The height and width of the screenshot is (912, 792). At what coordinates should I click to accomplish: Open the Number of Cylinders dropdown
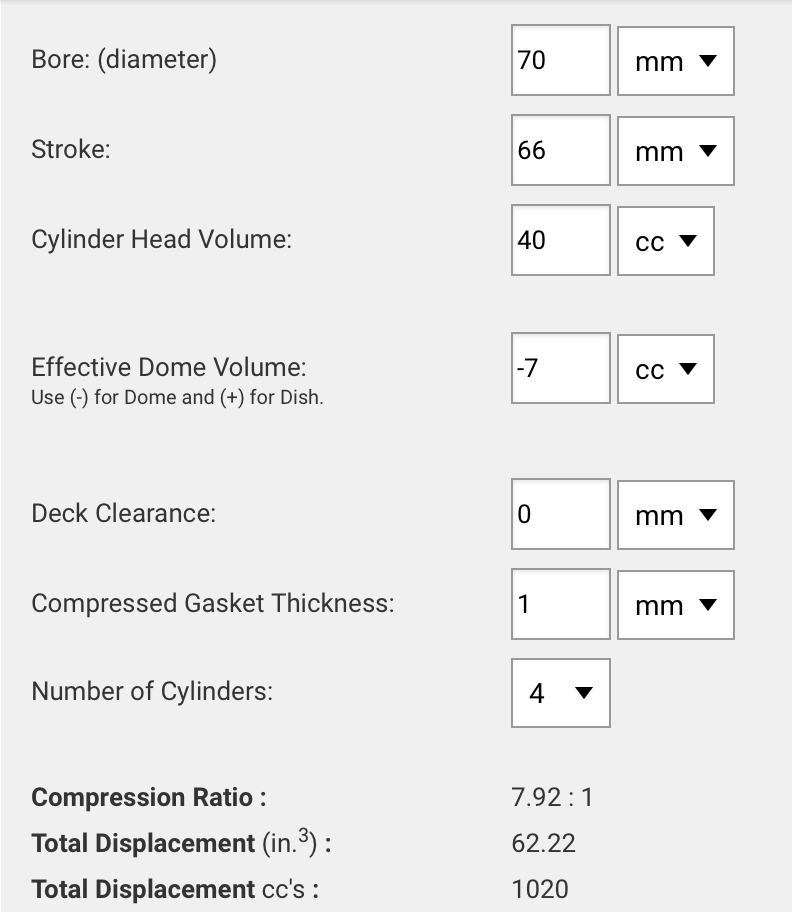point(561,692)
